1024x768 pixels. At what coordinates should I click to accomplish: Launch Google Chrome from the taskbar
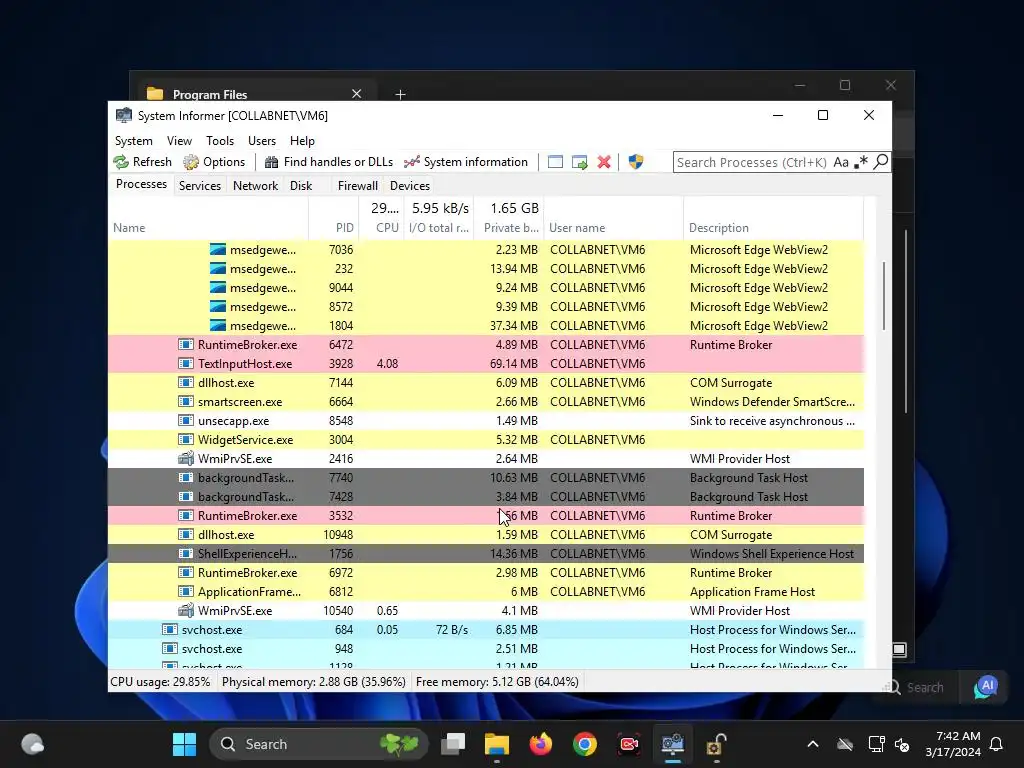pos(584,744)
